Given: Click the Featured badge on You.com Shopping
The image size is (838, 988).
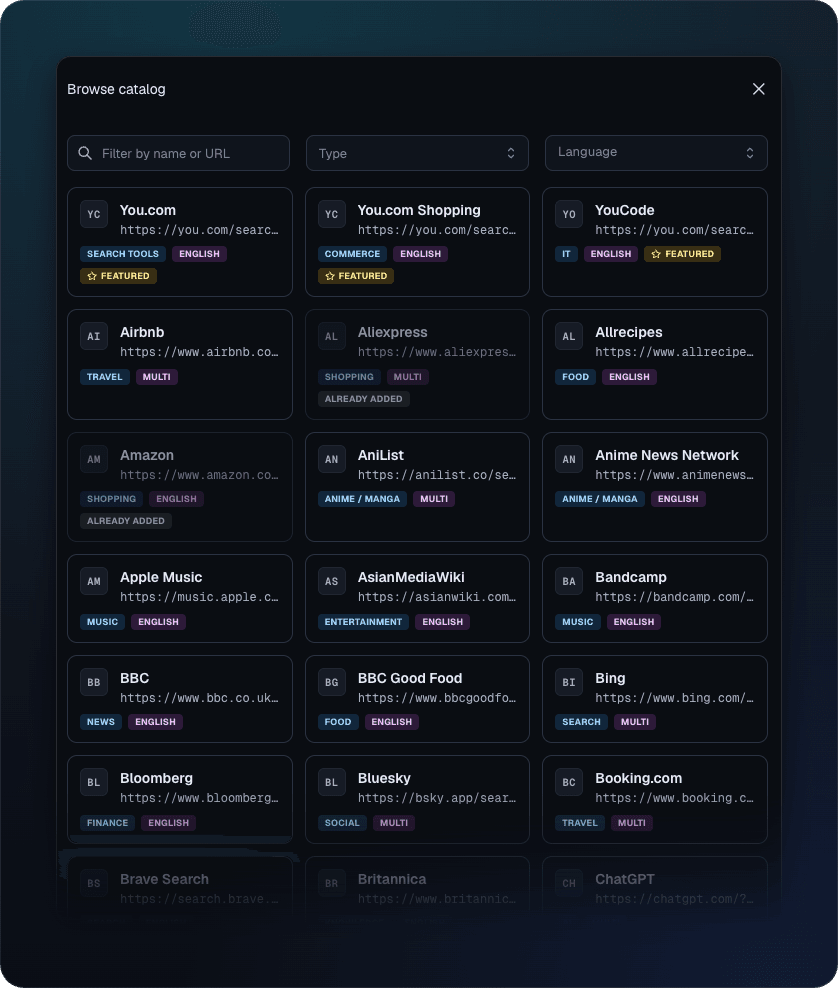Looking at the screenshot, I should pyautogui.click(x=356, y=276).
